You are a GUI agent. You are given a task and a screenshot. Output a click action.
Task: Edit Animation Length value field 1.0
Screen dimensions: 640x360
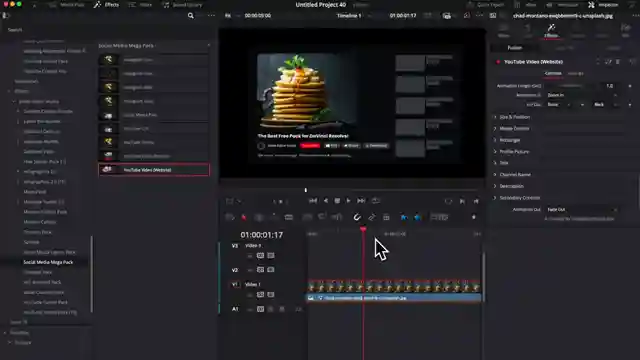[x=610, y=86]
